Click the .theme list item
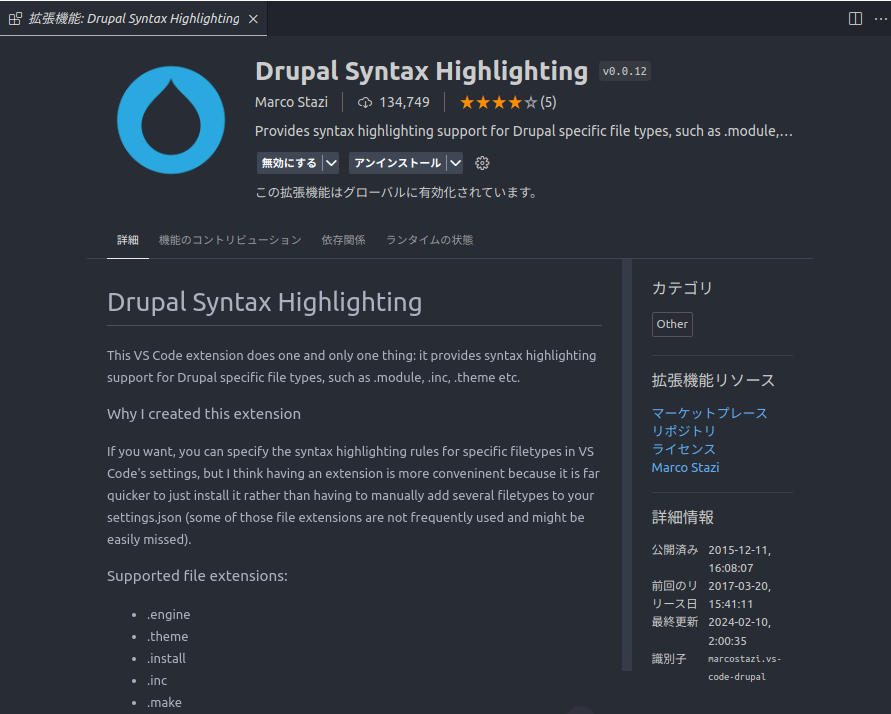891x714 pixels. [168, 637]
